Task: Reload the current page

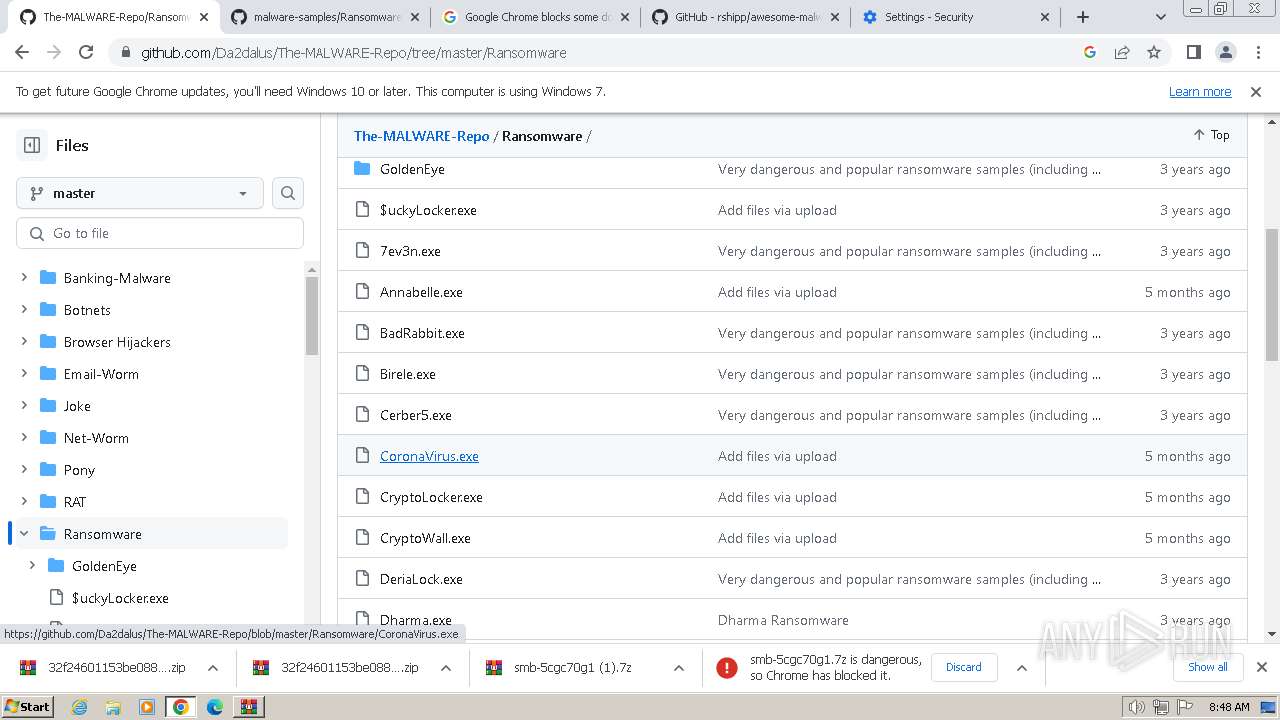Action: click(86, 53)
